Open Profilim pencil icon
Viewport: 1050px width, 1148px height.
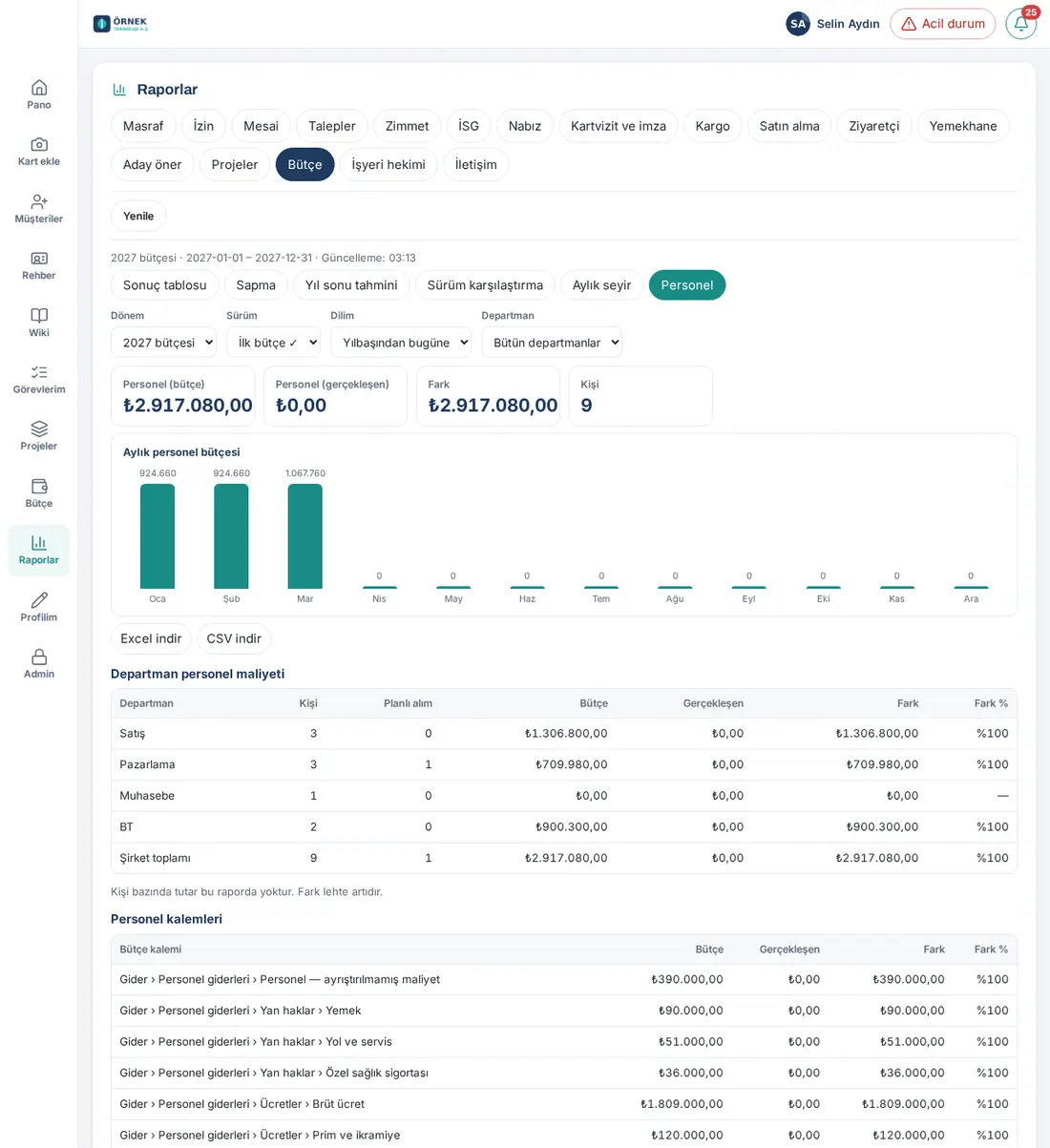[39, 600]
